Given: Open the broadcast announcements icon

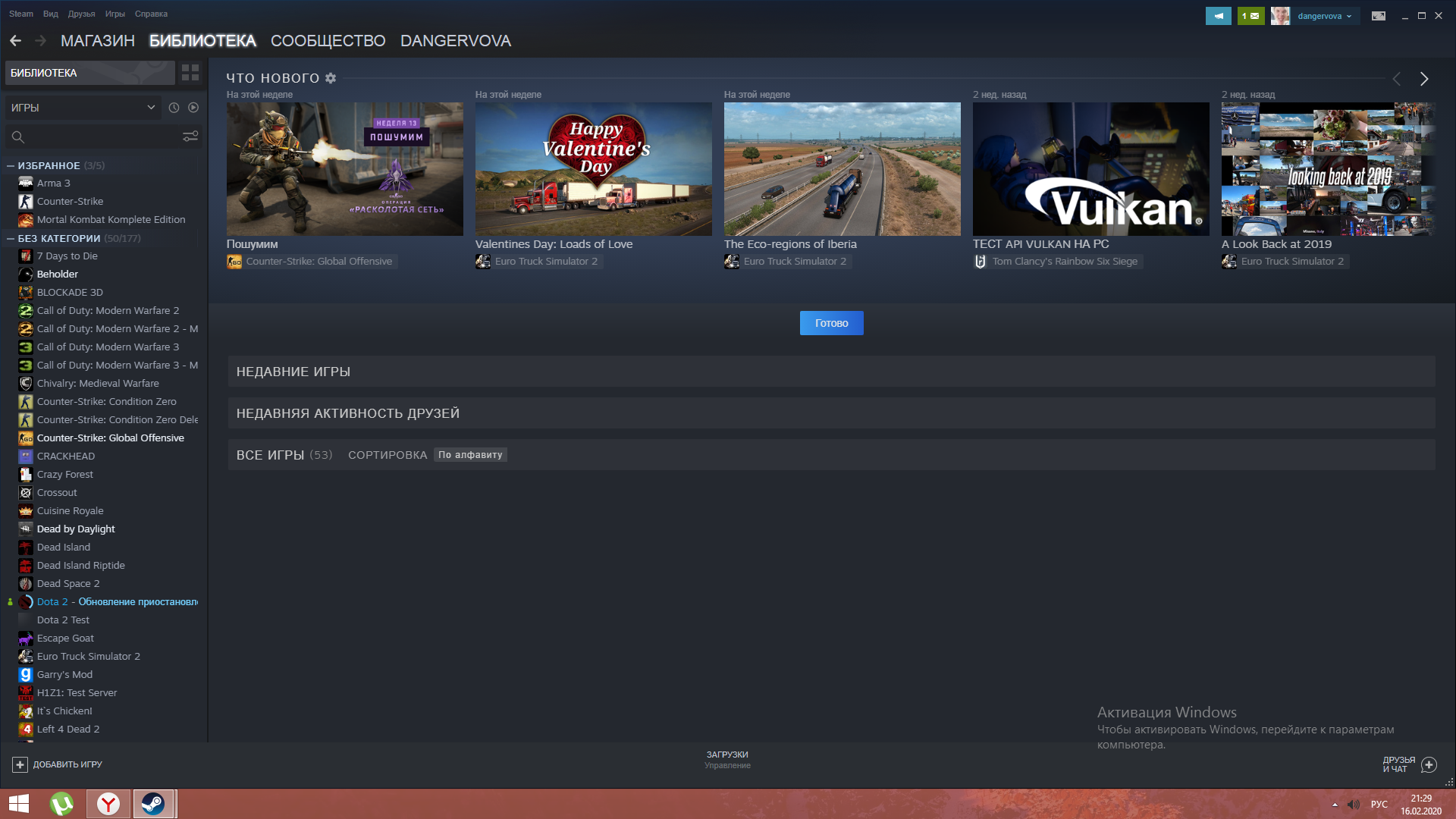Looking at the screenshot, I should [1218, 16].
